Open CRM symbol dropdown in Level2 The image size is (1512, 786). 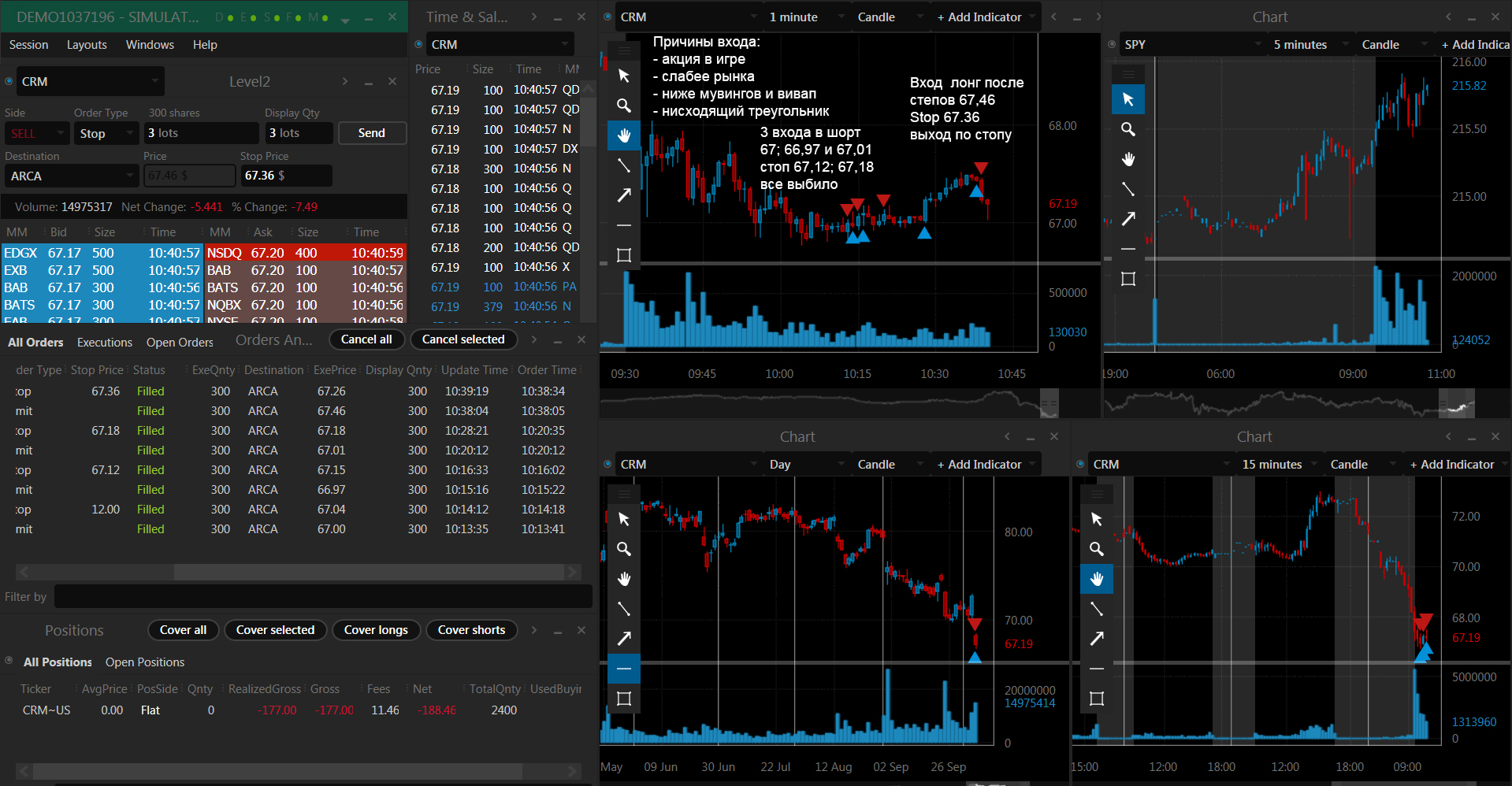(91, 81)
